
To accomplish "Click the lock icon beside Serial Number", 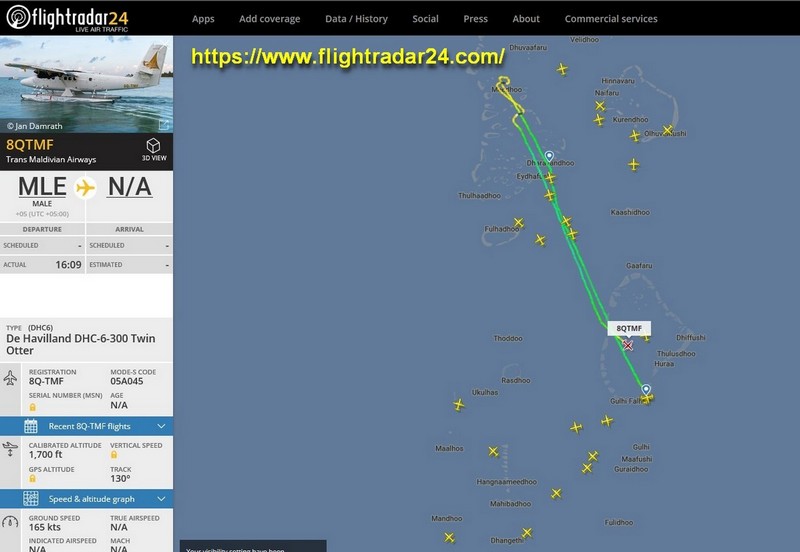I will click(33, 407).
